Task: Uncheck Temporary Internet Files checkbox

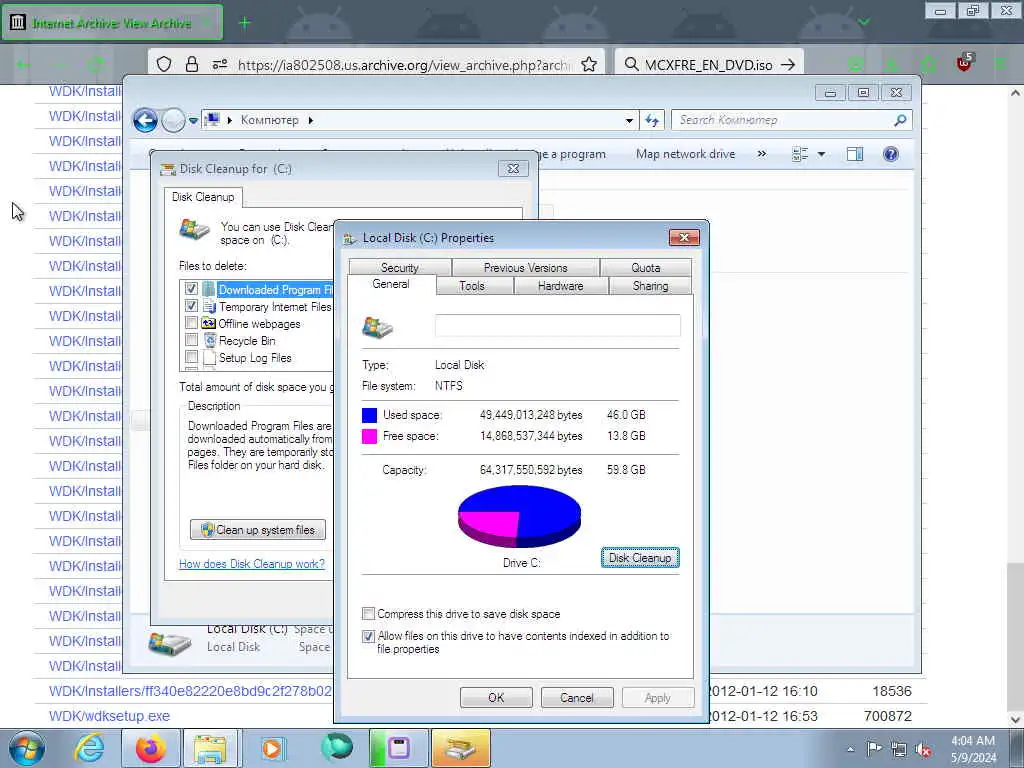Action: tap(191, 306)
